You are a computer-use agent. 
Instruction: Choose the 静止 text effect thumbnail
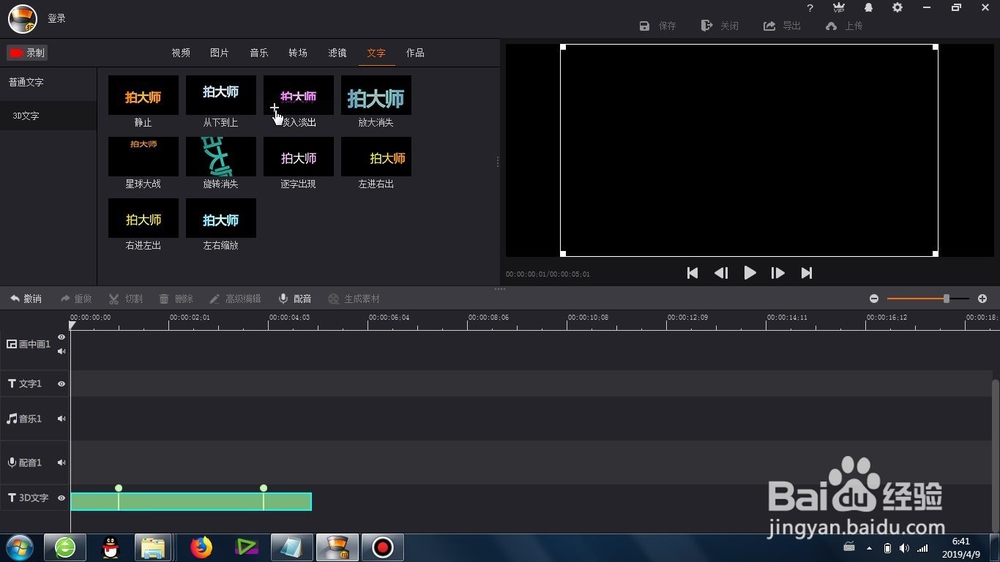(x=143, y=96)
